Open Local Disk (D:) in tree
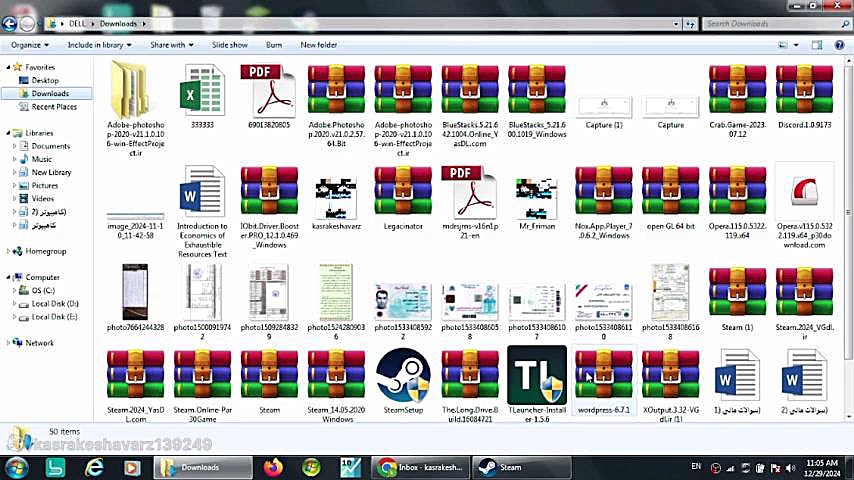 click(x=54, y=303)
